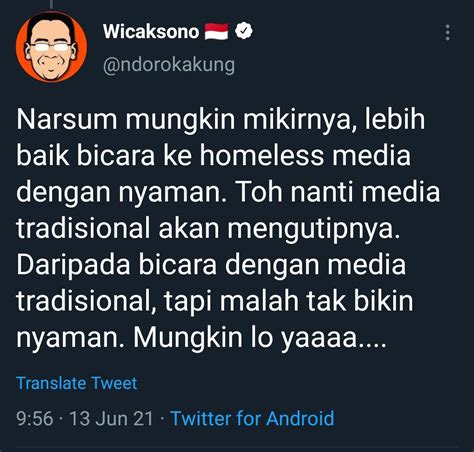
Task: Click the word tradisional, before tapi
Action: tap(86, 302)
